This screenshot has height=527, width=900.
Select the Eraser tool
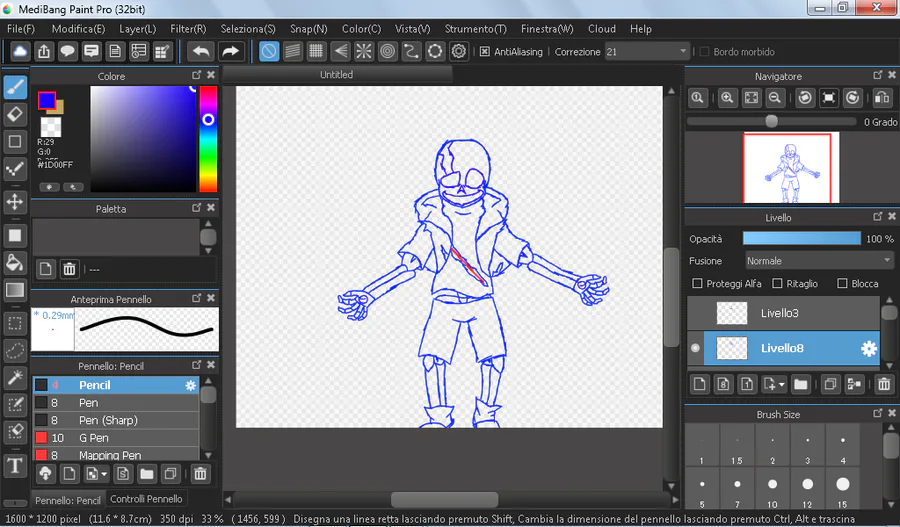coord(15,114)
